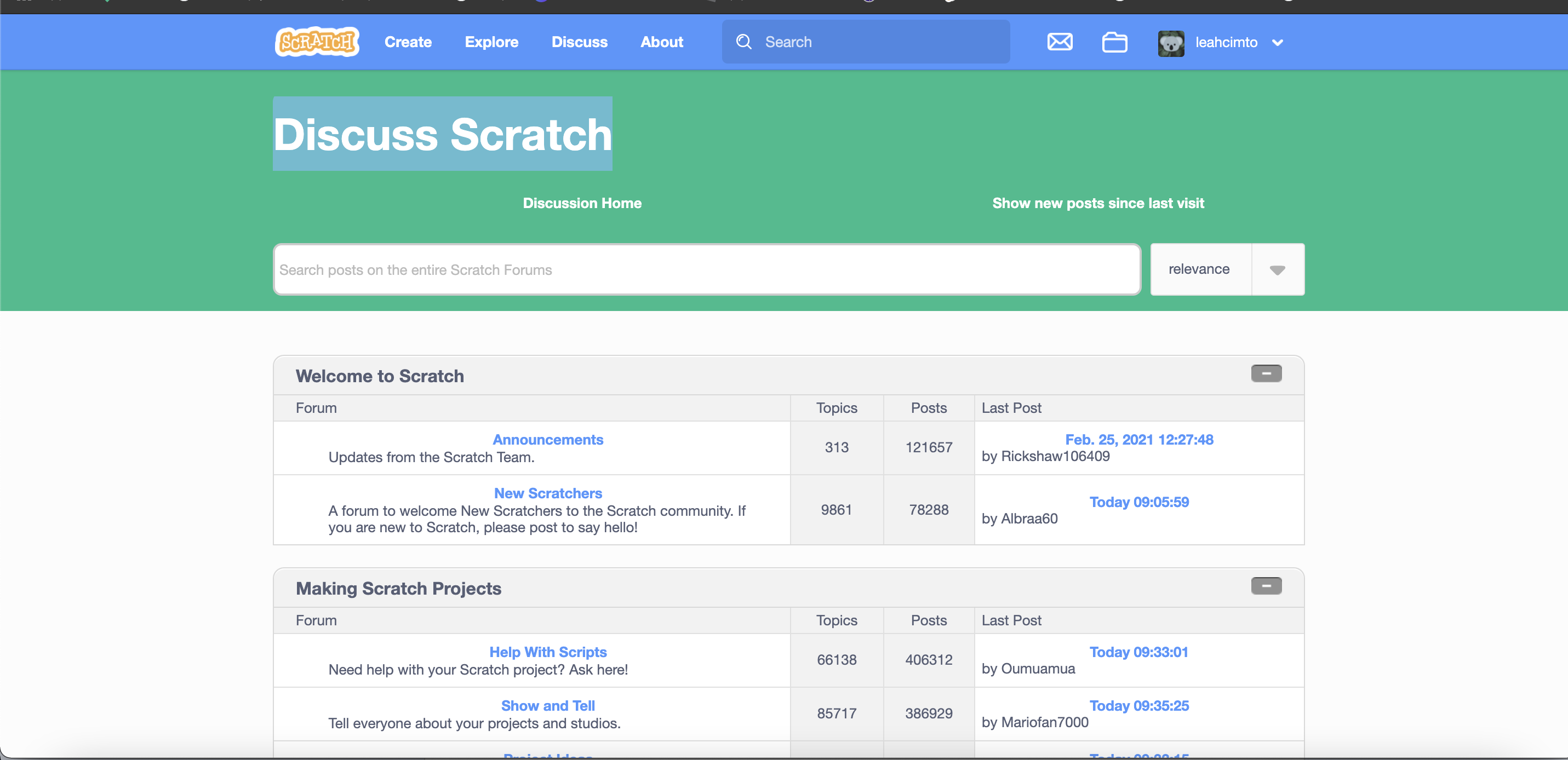This screenshot has width=1568, height=760.
Task: Open the Show and Tell forum
Action: tap(547, 705)
